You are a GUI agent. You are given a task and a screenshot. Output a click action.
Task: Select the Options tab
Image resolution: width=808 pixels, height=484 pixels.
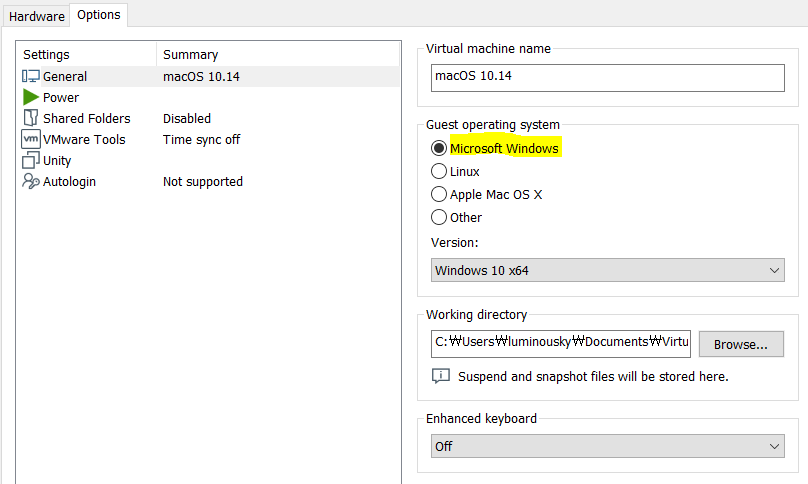(98, 15)
